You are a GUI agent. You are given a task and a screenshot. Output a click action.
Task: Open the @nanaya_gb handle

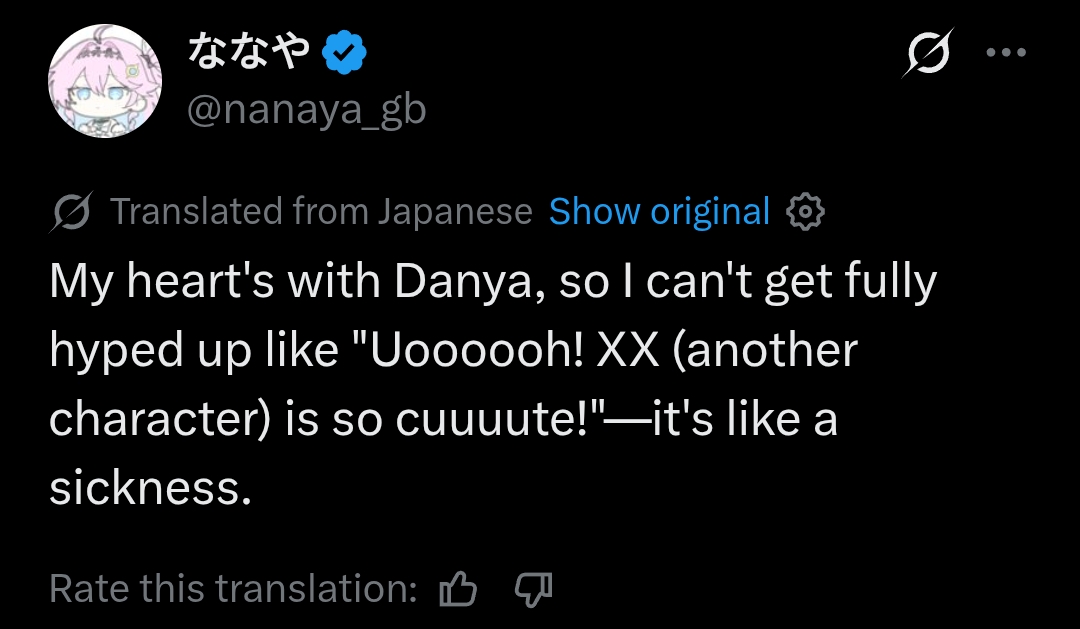click(307, 110)
